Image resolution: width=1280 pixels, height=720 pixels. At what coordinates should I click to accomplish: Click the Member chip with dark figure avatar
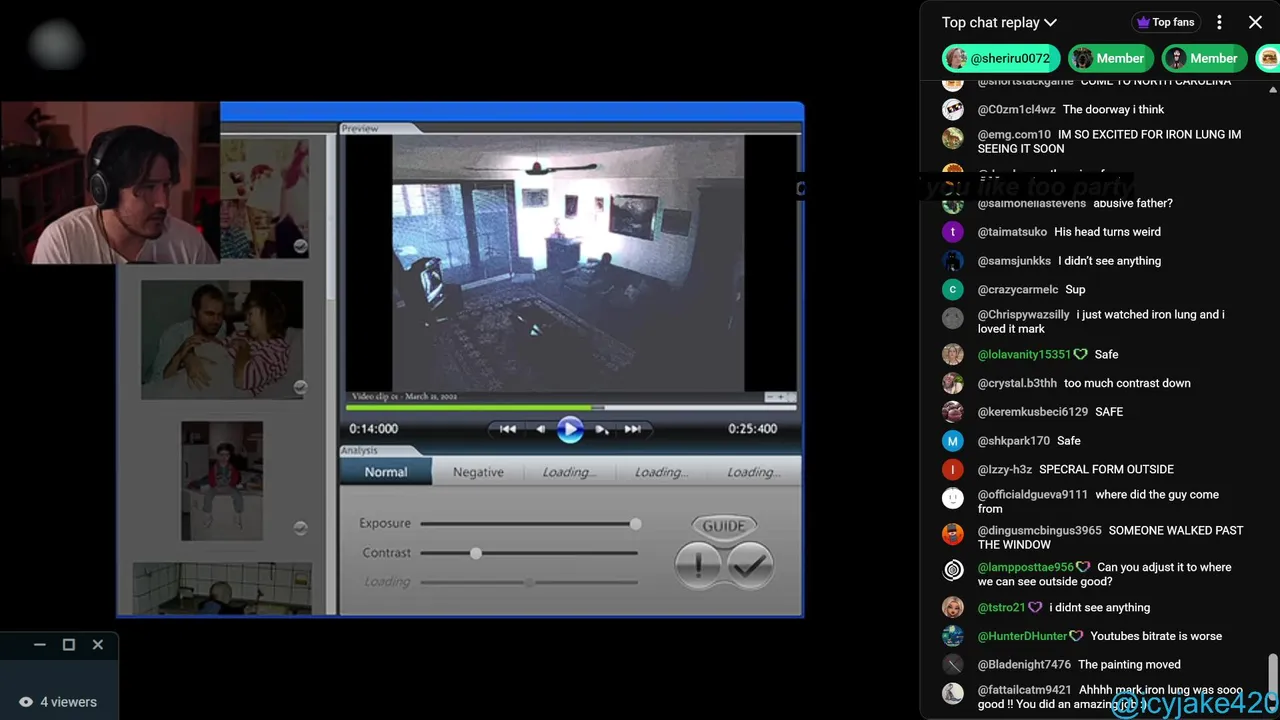pyautogui.click(x=1205, y=58)
